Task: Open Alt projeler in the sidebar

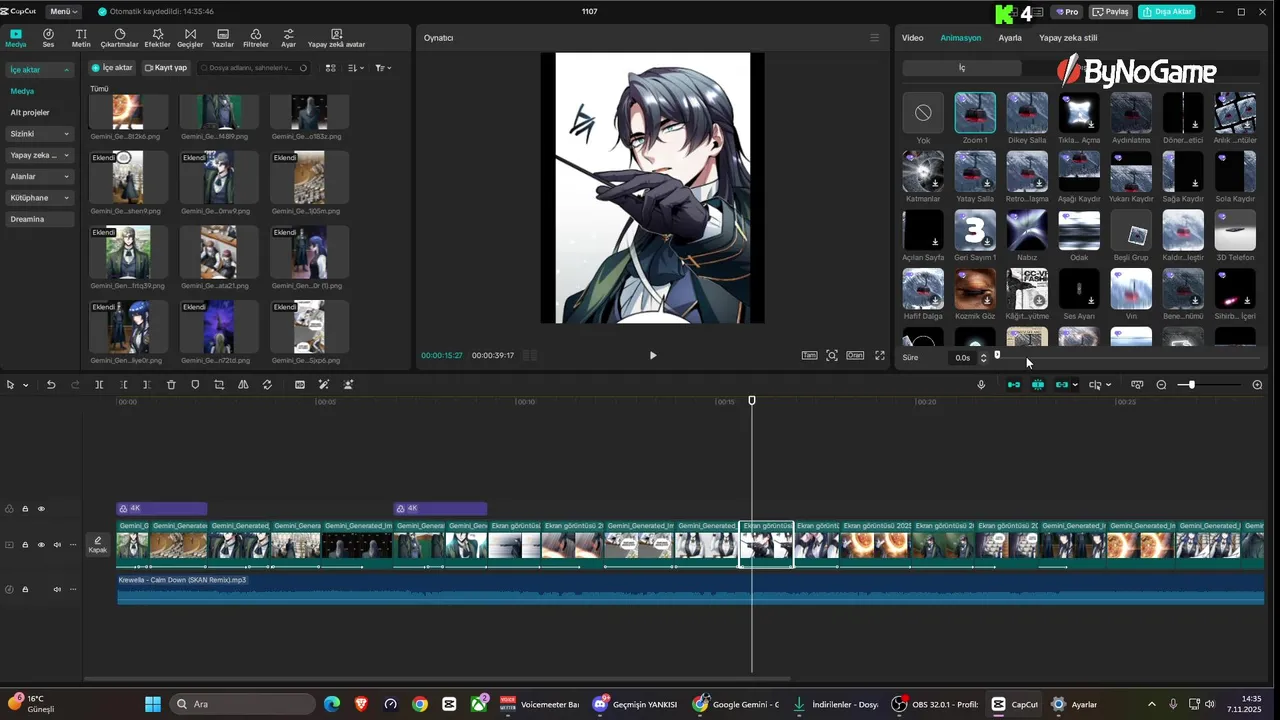Action: point(30,113)
